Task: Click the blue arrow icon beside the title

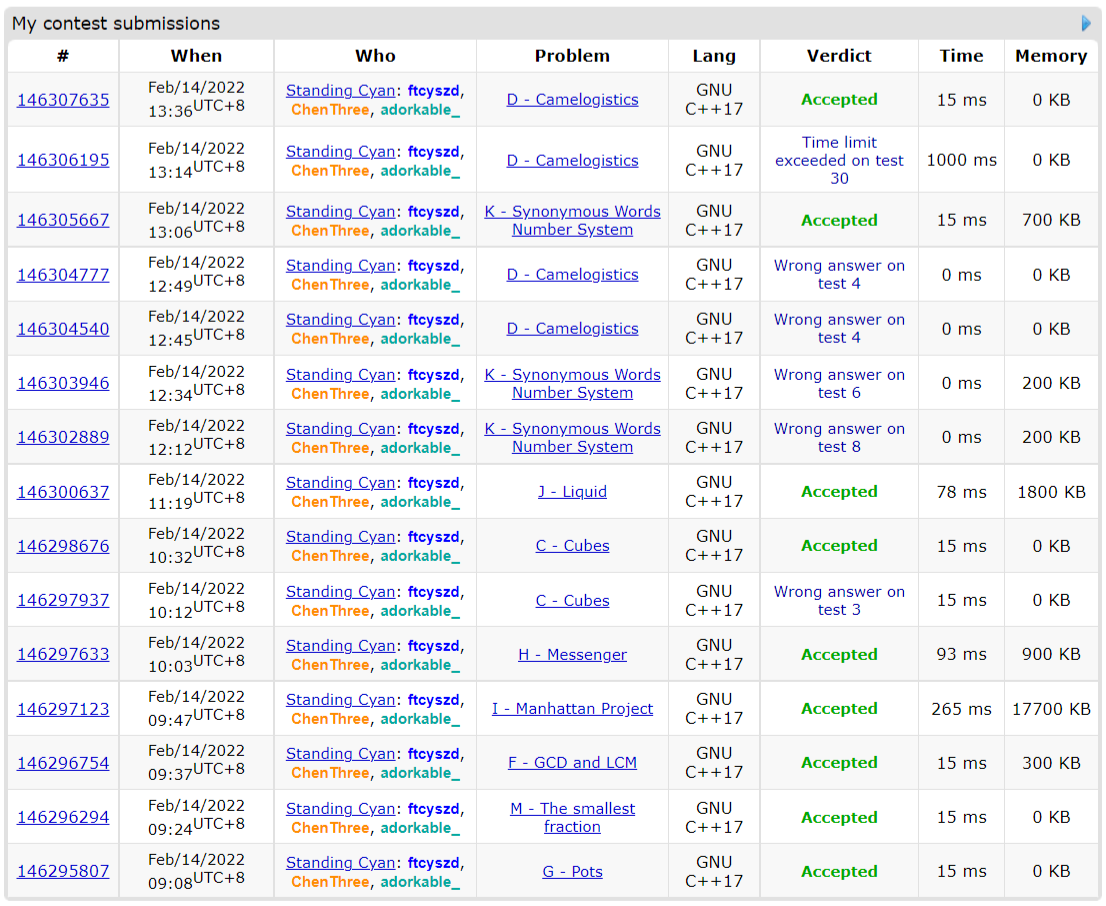Action: click(1086, 23)
